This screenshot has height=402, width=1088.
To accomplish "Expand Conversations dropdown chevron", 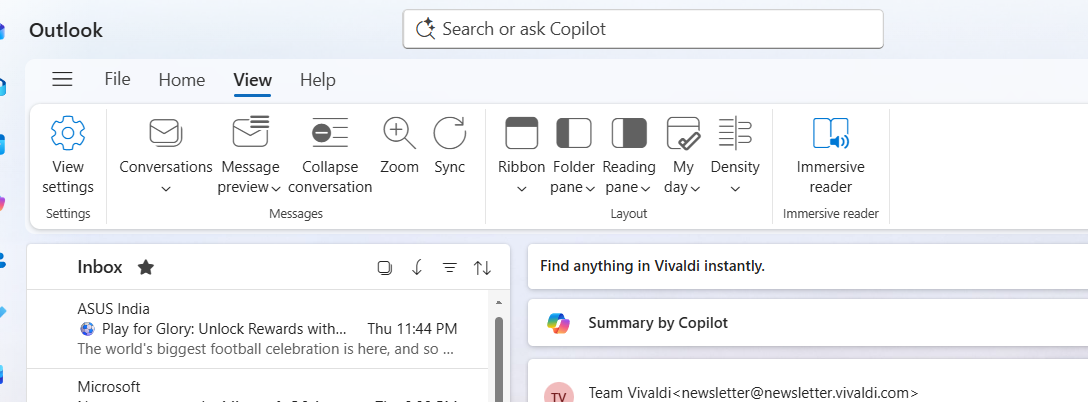I will (166, 189).
